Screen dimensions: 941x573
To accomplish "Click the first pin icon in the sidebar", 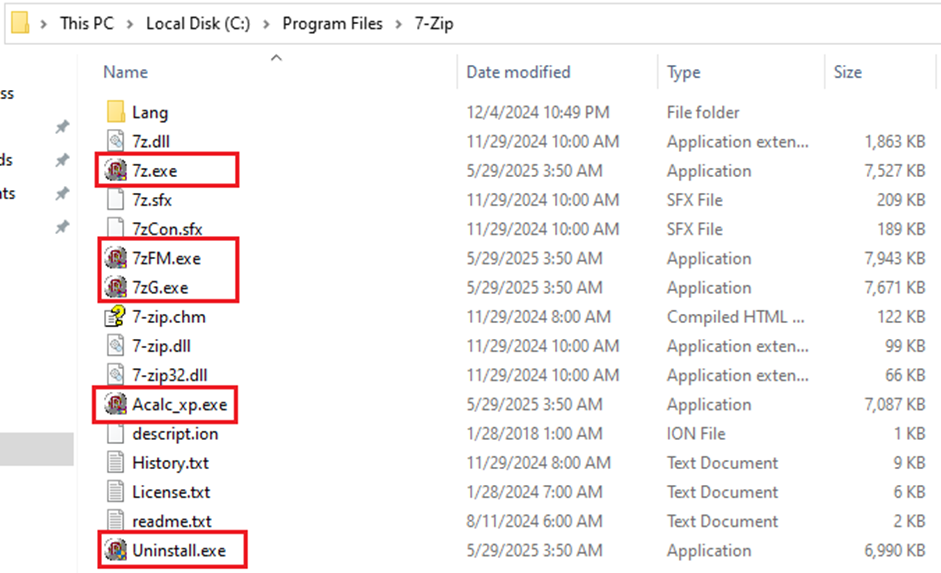I will tap(62, 127).
